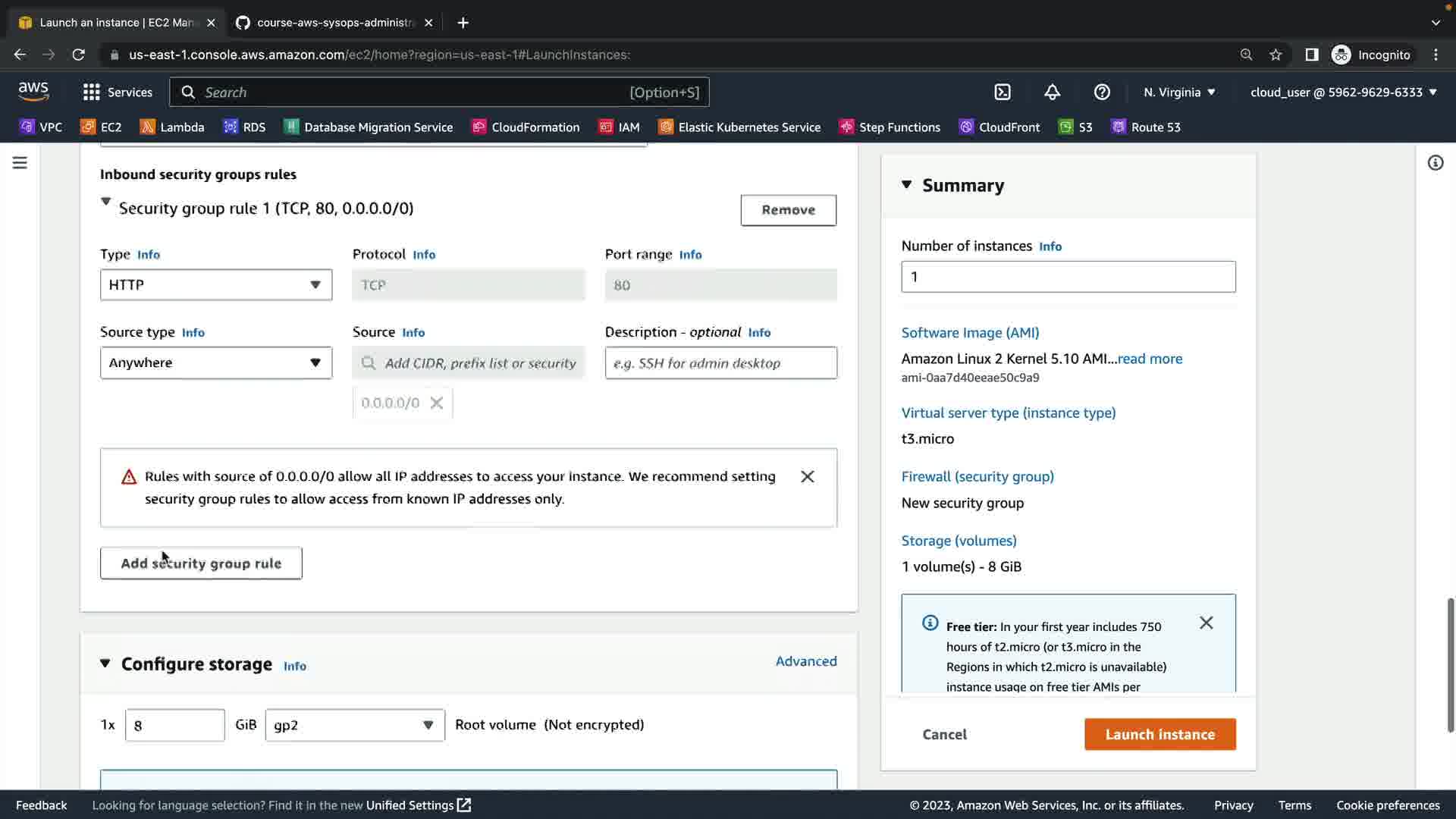Click the help question mark icon
This screenshot has width=1456, height=819.
click(1102, 92)
